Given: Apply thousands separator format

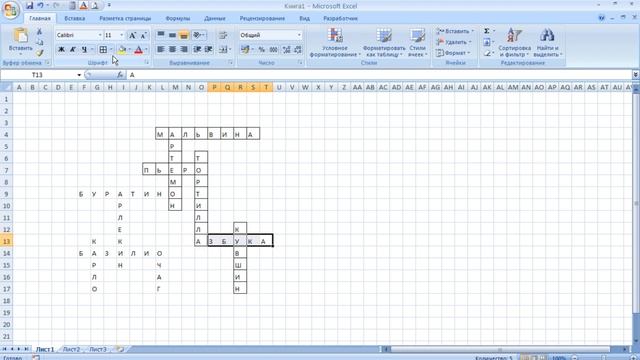Looking at the screenshot, I should pos(273,50).
